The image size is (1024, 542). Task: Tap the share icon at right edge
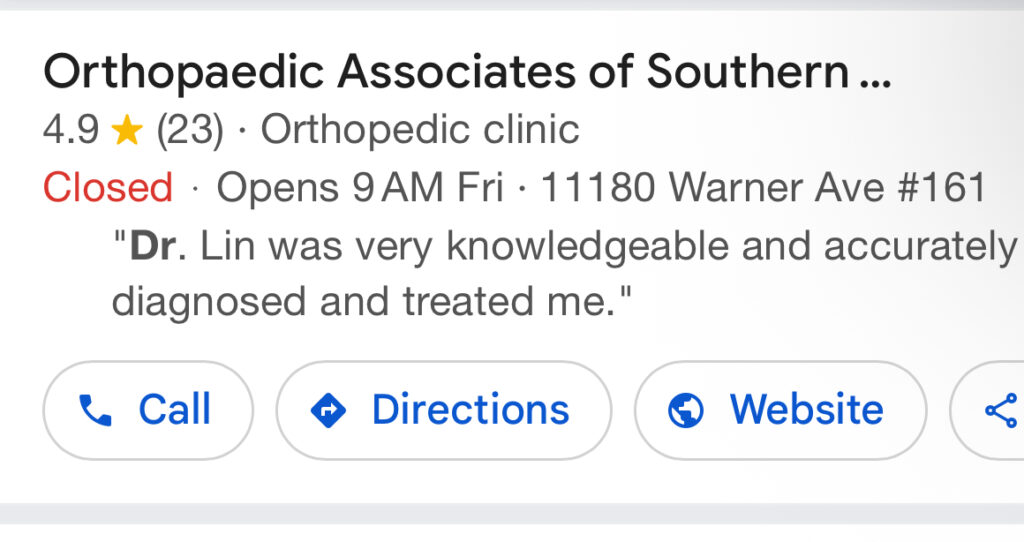pos(1000,410)
